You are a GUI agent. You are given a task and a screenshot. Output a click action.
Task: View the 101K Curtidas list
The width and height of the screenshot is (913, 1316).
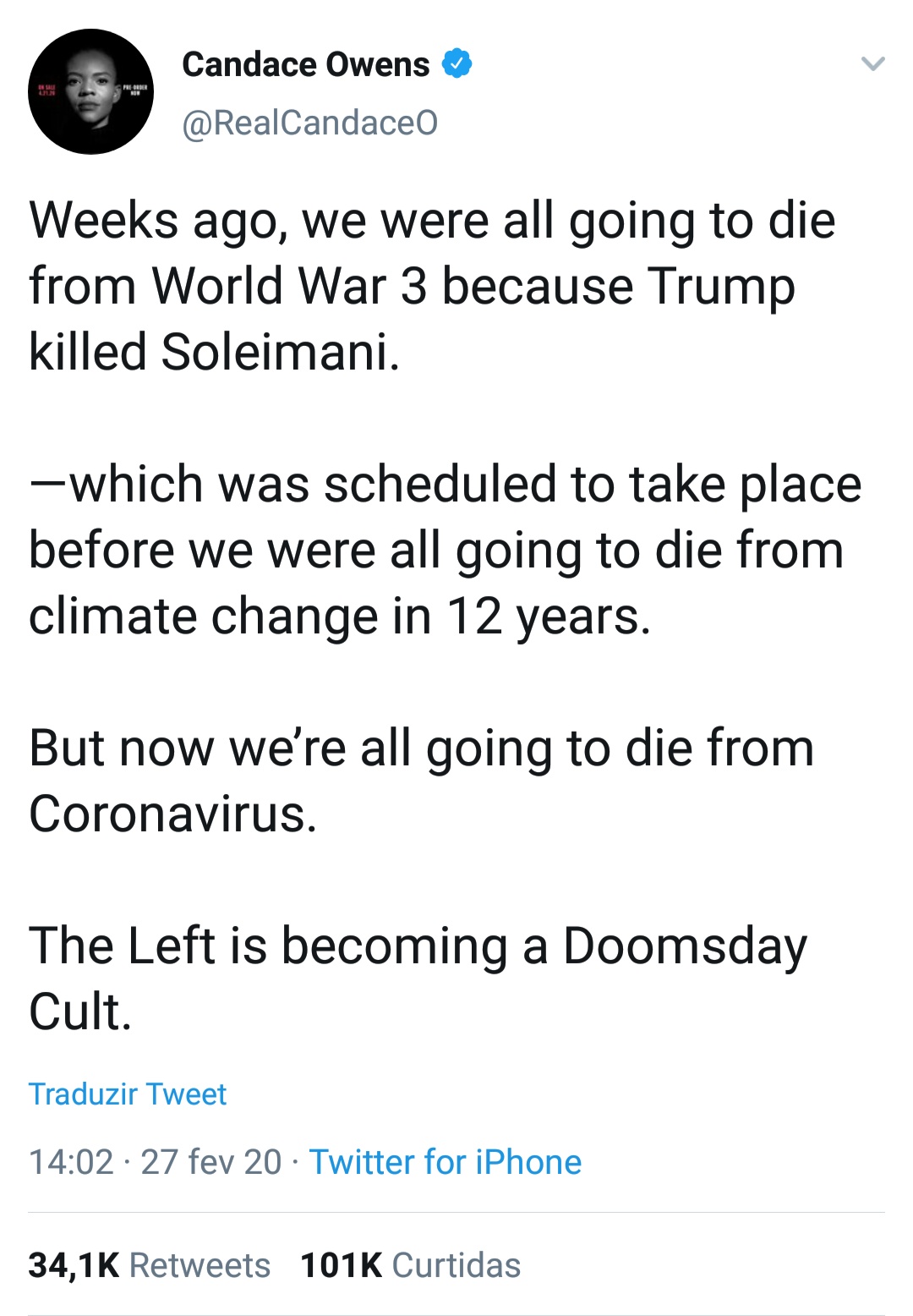410,1265
